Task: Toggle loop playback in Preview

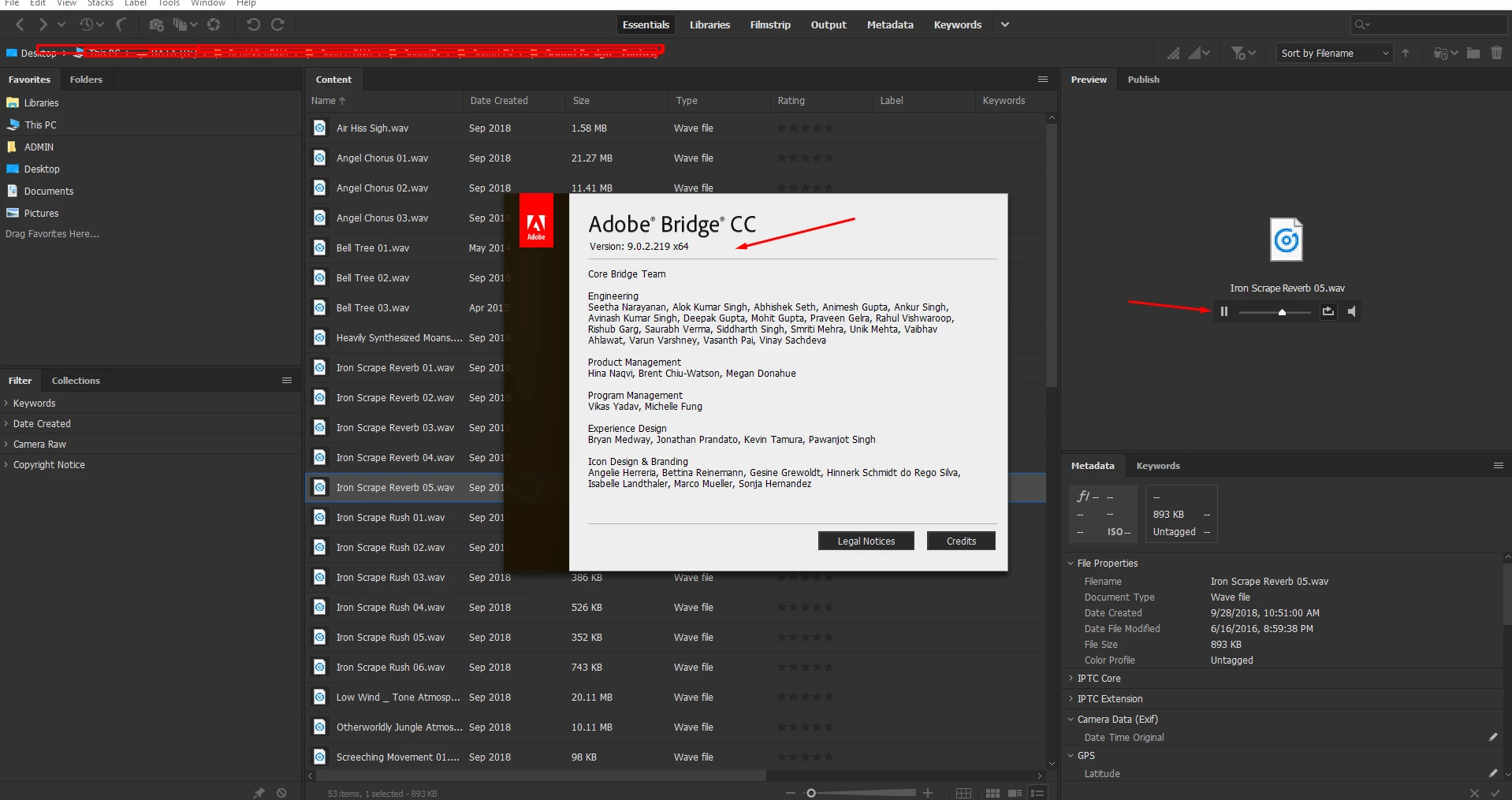Action: point(1328,311)
